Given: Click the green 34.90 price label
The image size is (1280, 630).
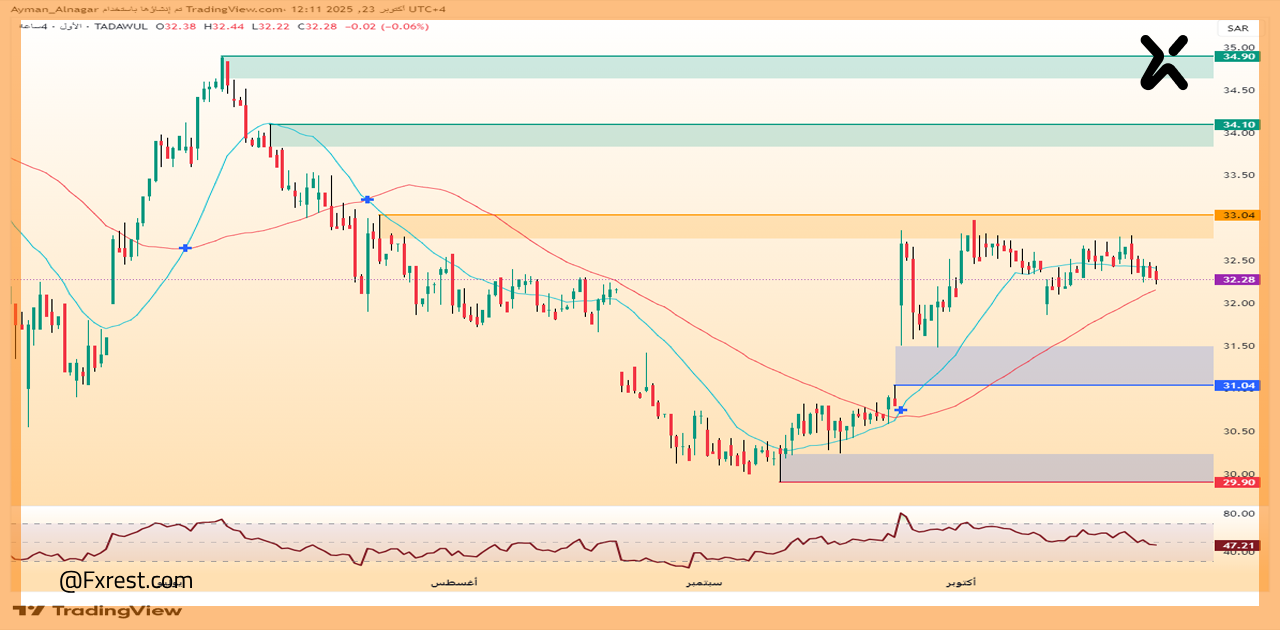Looking at the screenshot, I should point(1236,57).
